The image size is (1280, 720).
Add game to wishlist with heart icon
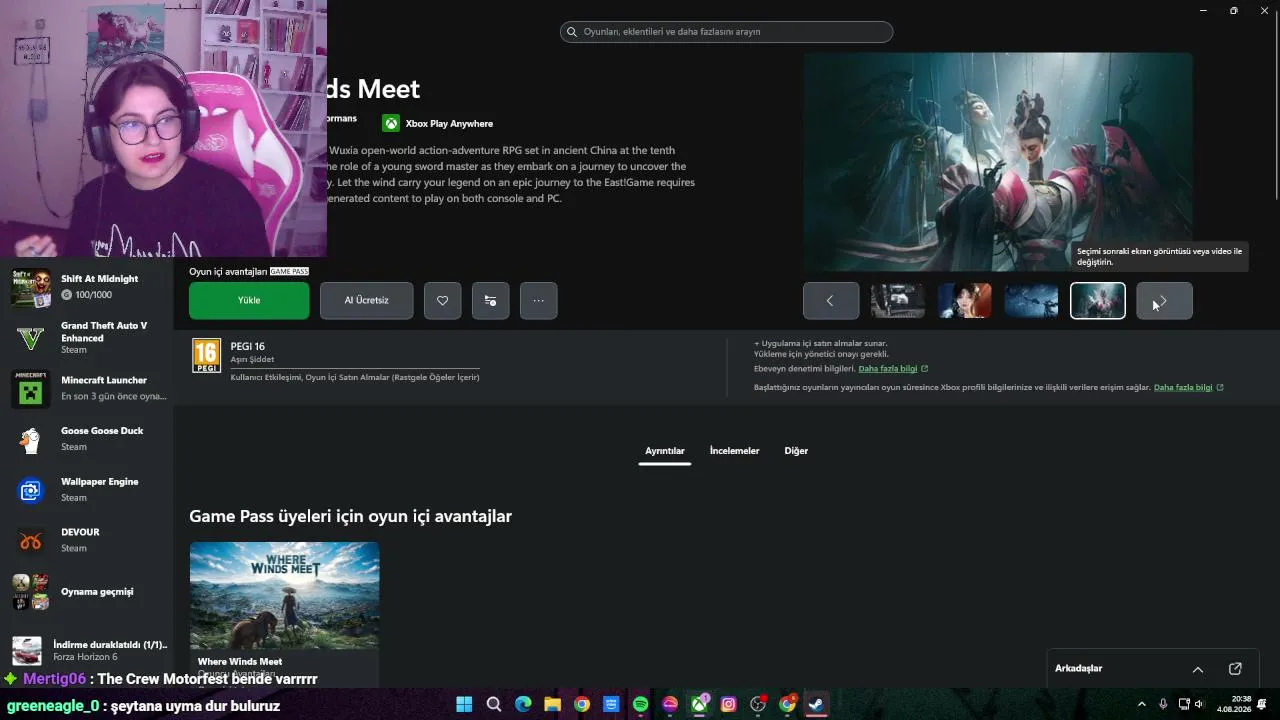(442, 300)
